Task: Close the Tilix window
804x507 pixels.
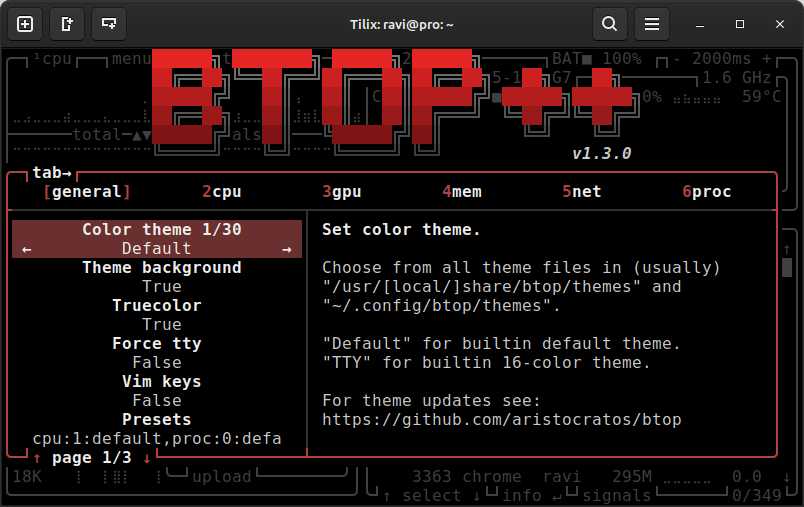Action: 780,24
